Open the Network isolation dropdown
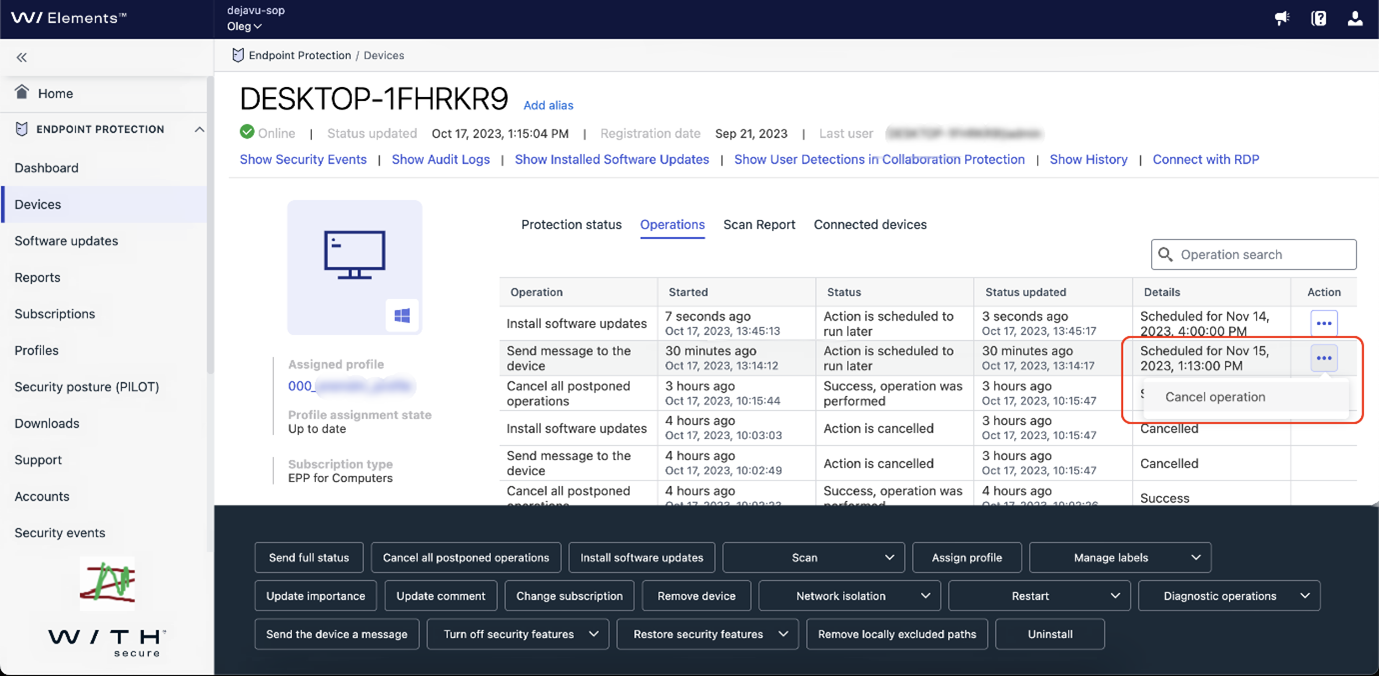Screen dimensions: 1379x676 [x=849, y=596]
